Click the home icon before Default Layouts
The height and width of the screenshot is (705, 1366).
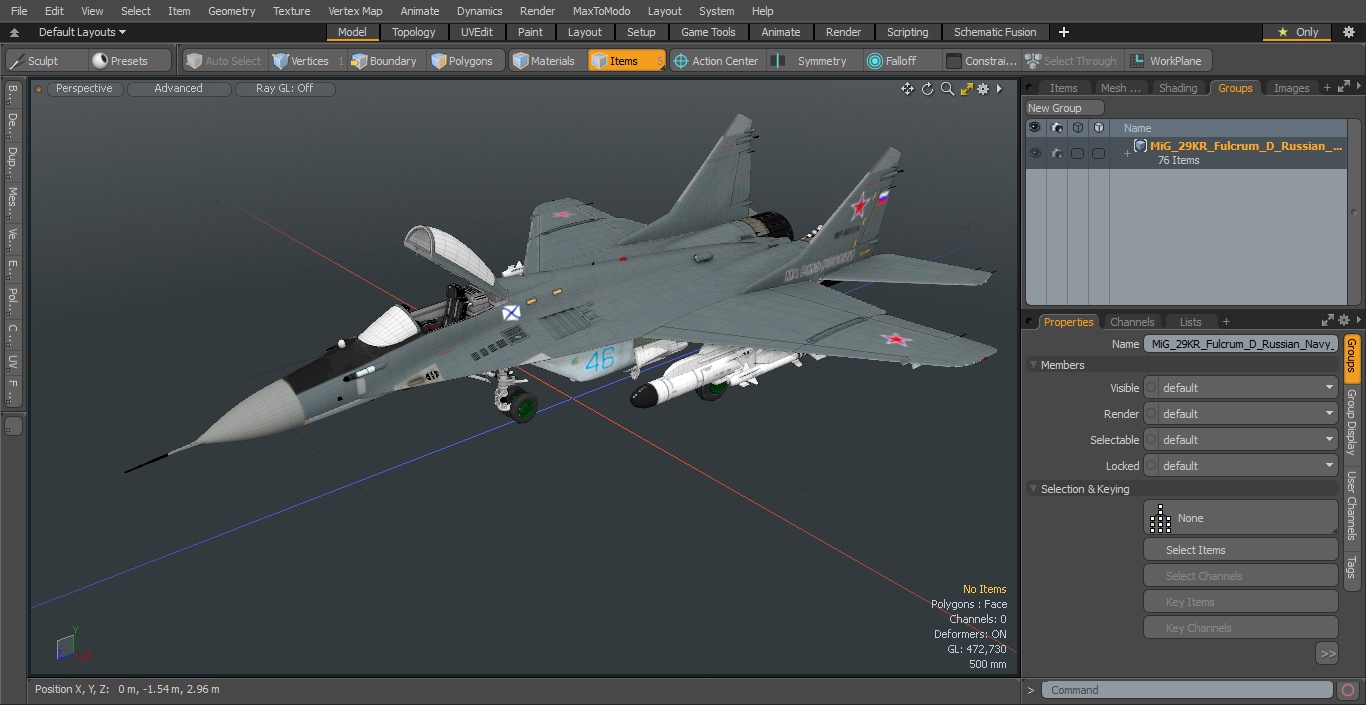[x=14, y=32]
